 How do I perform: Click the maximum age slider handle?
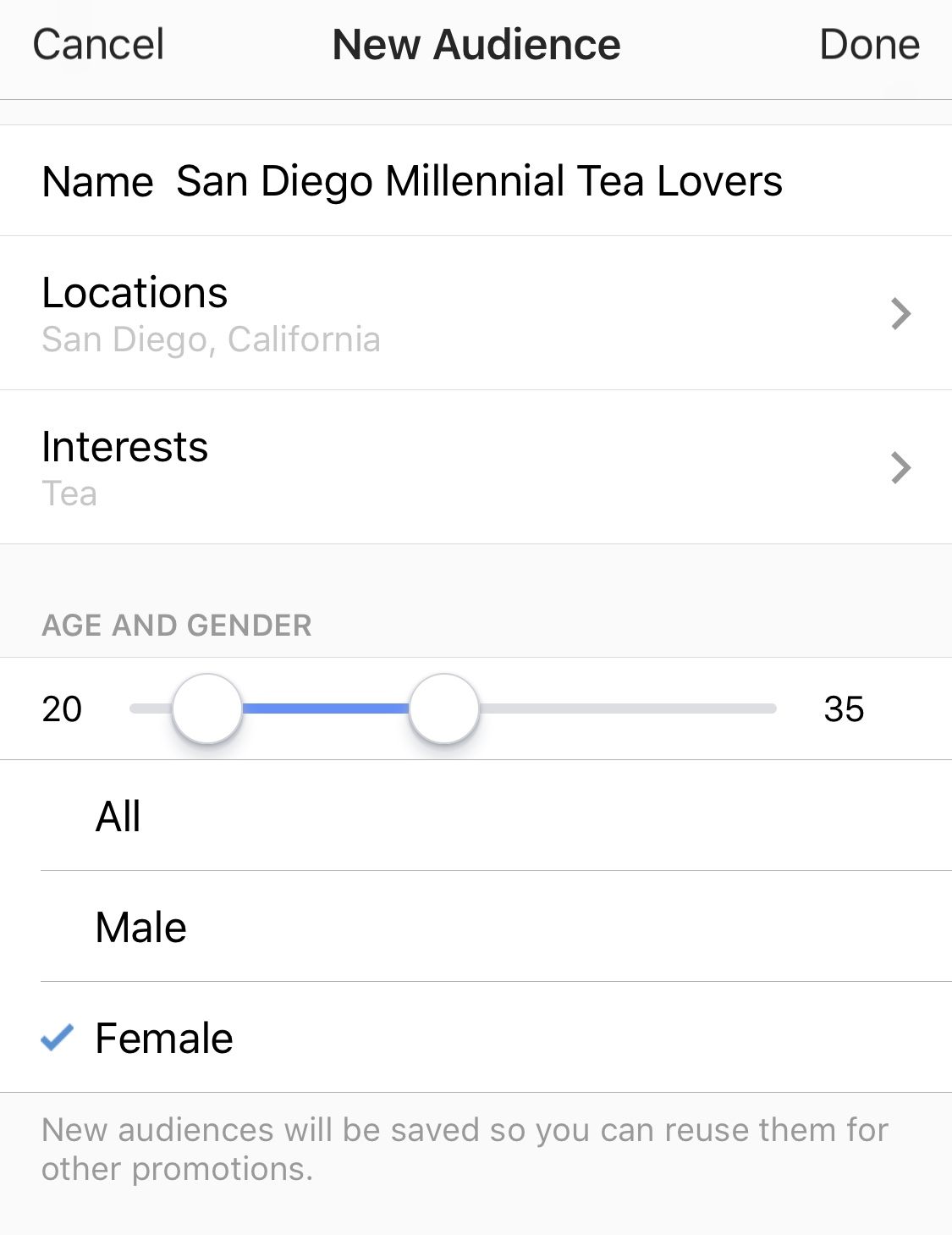click(x=444, y=708)
